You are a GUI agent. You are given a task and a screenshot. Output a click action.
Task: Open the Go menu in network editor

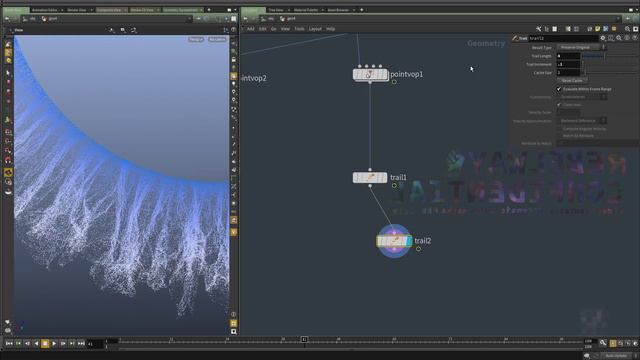273,29
